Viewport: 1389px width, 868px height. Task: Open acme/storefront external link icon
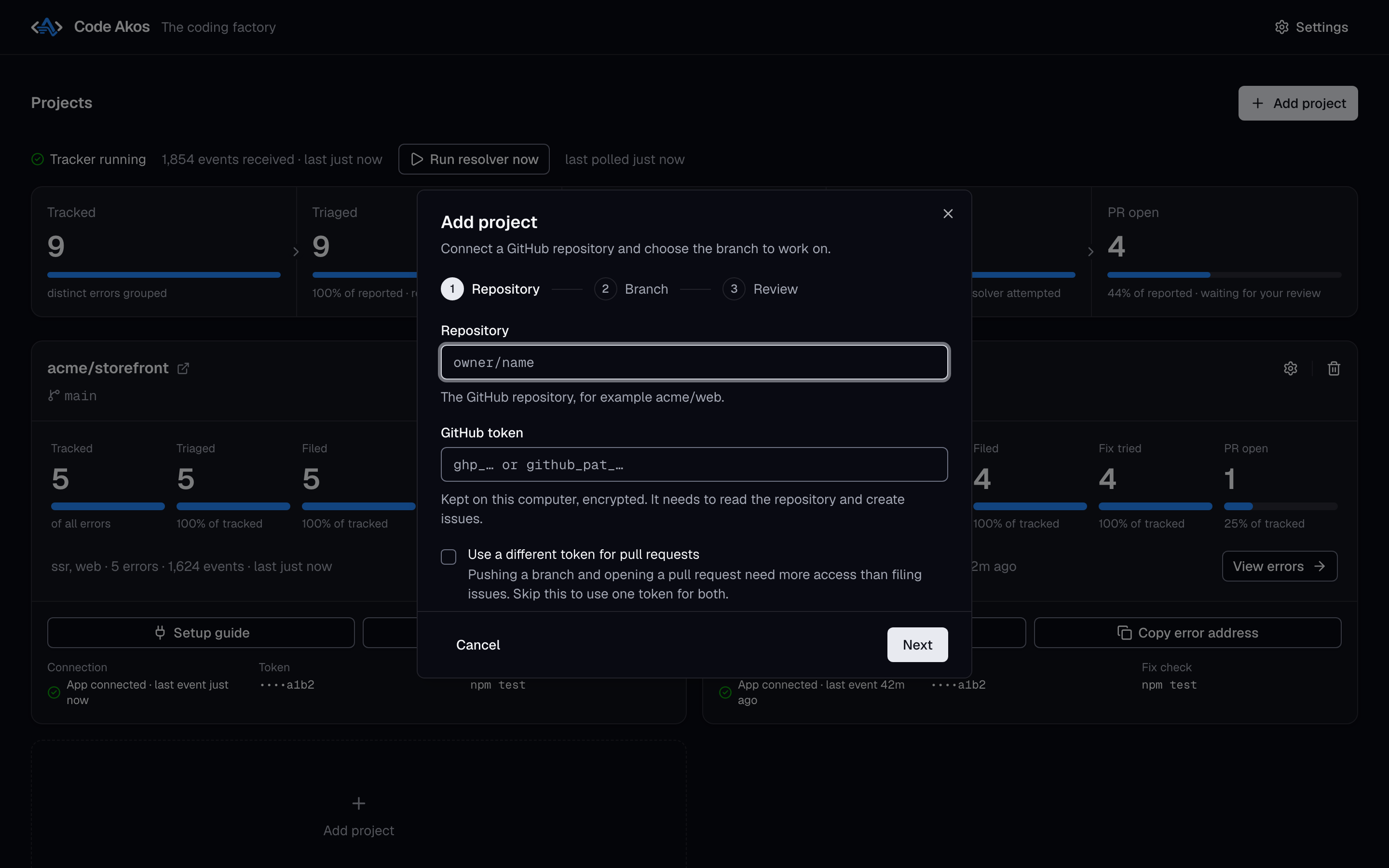click(x=183, y=368)
